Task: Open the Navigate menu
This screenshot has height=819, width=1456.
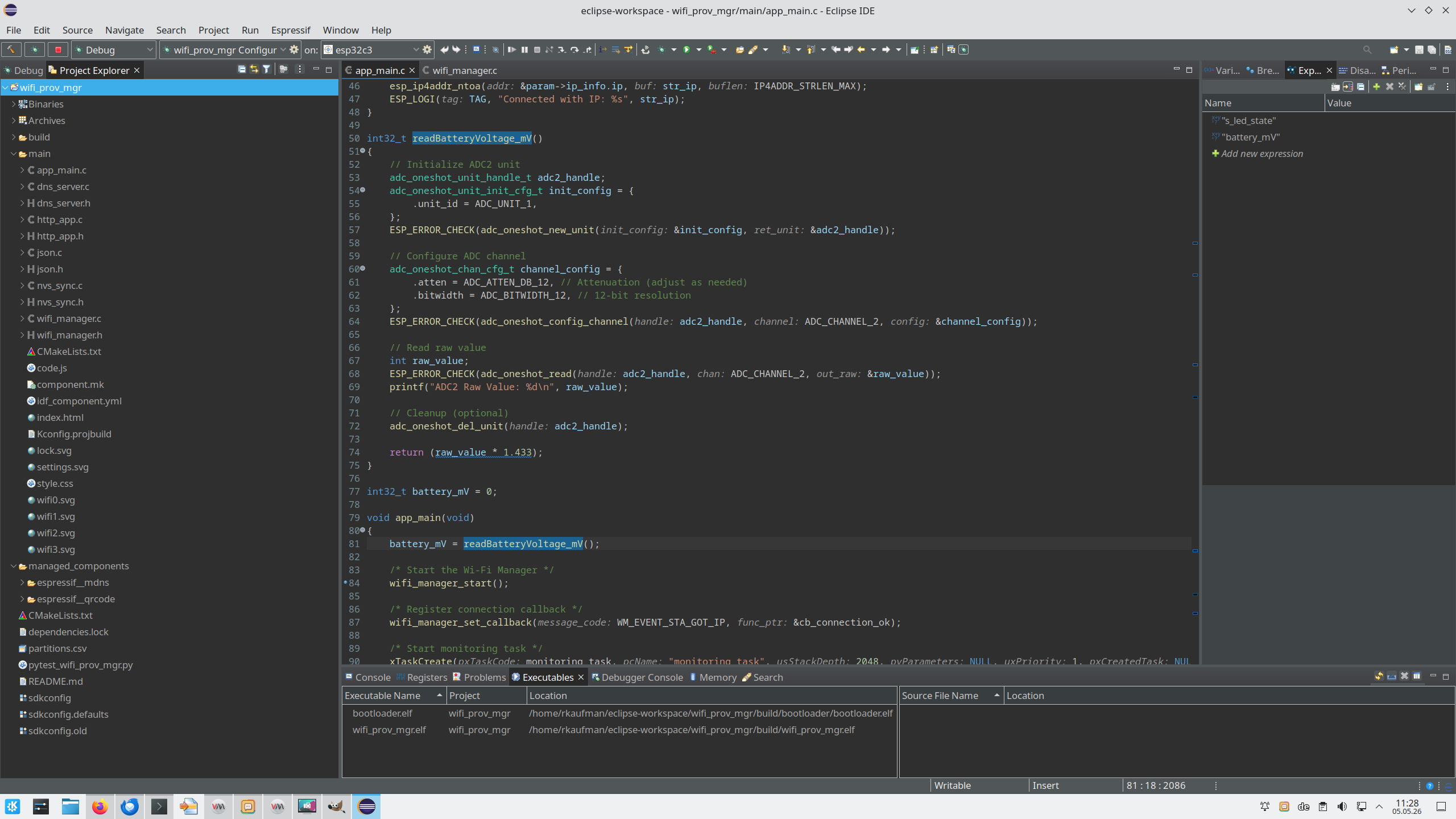Action: pos(125,30)
